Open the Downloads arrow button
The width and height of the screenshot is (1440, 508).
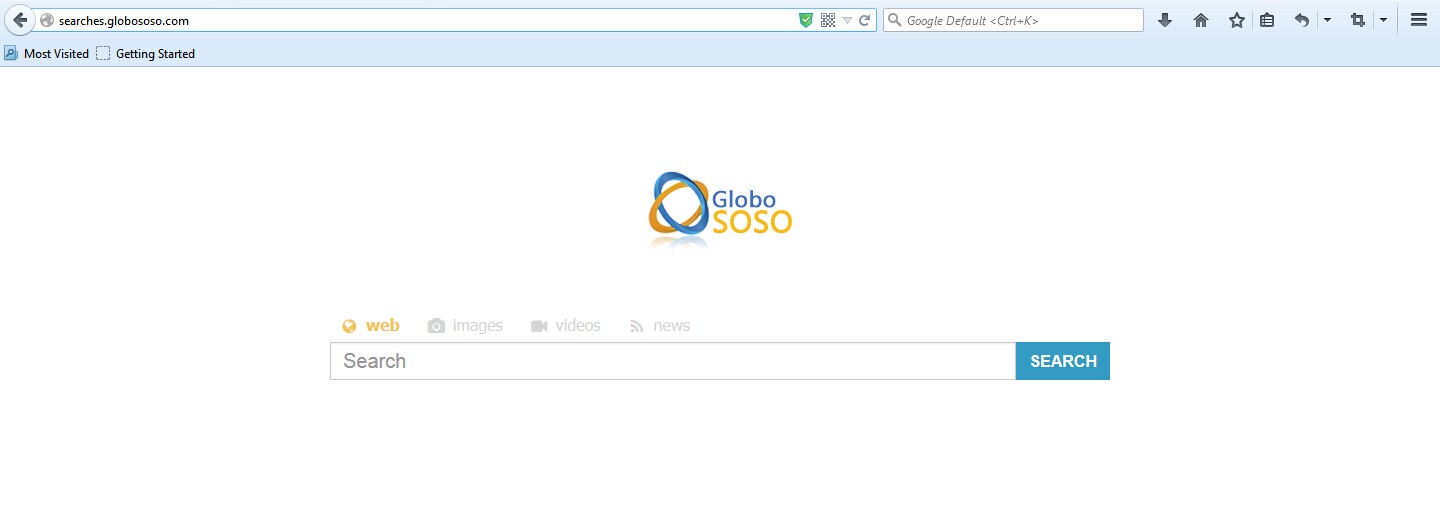point(1165,20)
